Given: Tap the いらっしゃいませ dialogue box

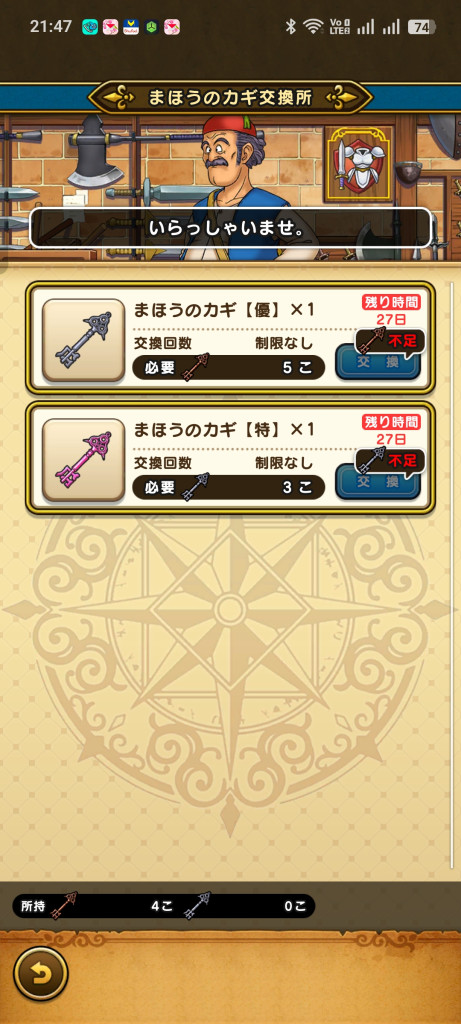Looking at the screenshot, I should 230,228.
